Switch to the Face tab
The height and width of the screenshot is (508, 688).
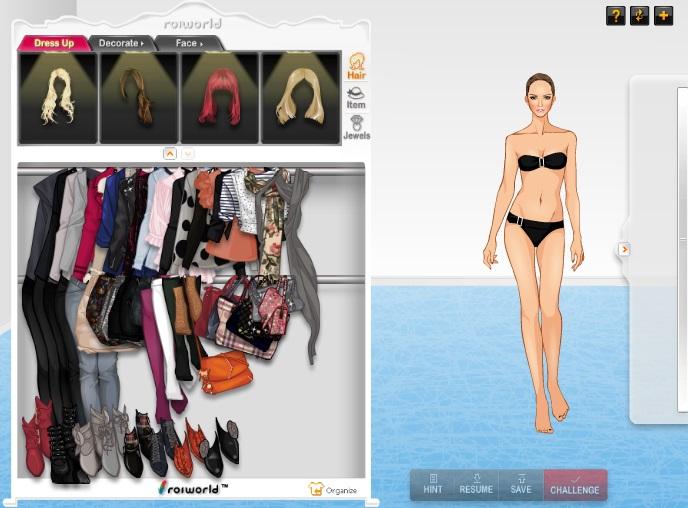tap(188, 43)
